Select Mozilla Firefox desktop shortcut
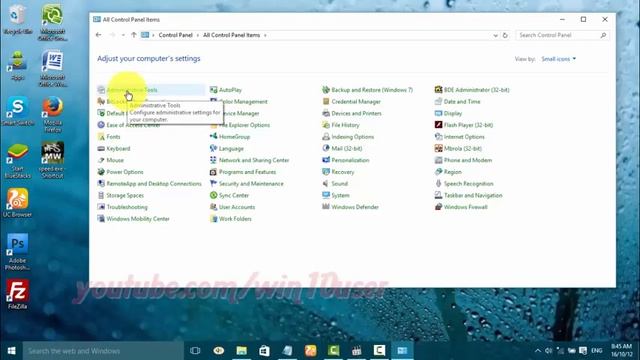Viewport: 640px width, 360px height. [53, 114]
